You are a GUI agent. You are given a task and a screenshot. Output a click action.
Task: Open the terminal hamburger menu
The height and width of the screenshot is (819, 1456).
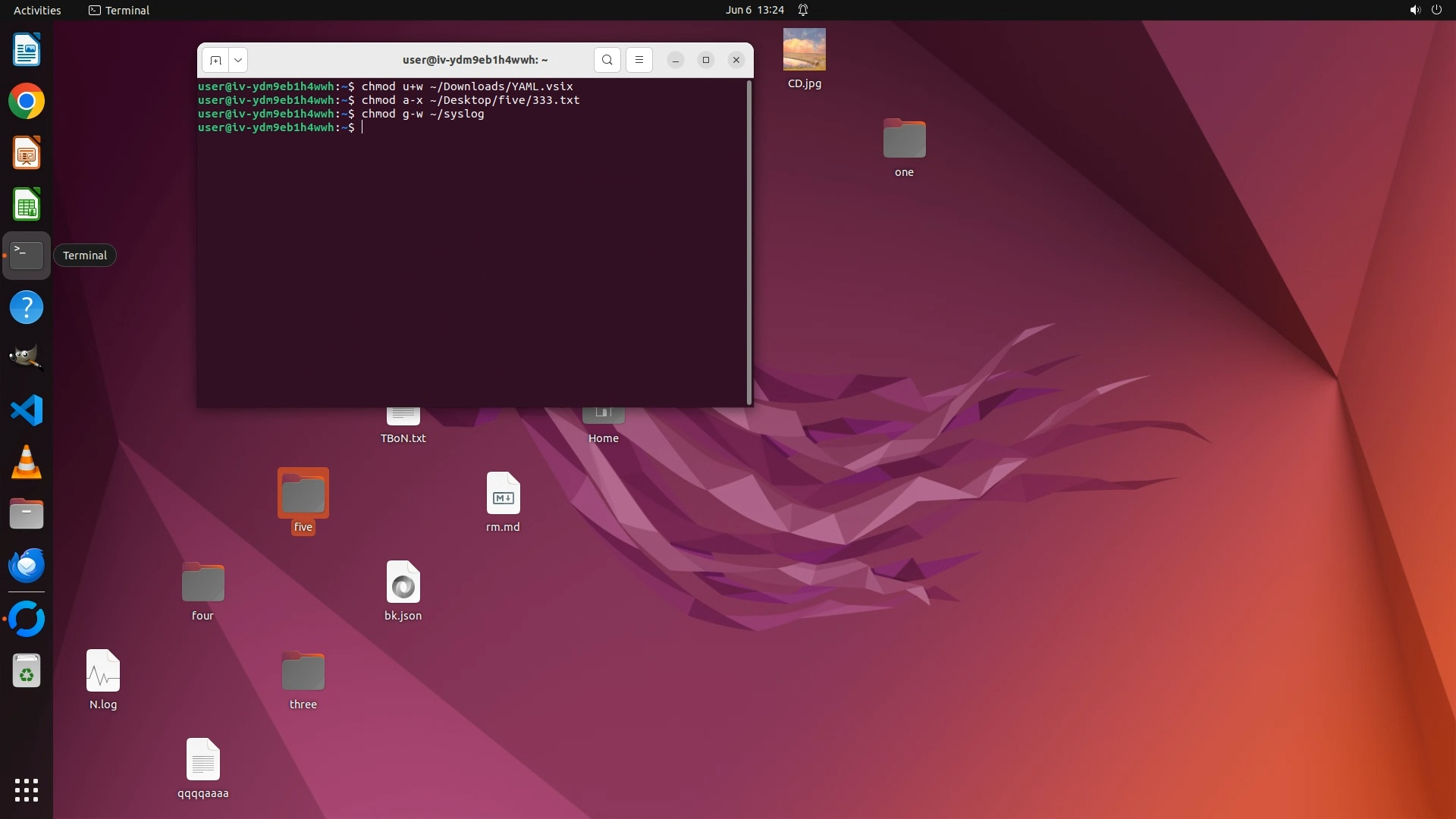coord(639,60)
